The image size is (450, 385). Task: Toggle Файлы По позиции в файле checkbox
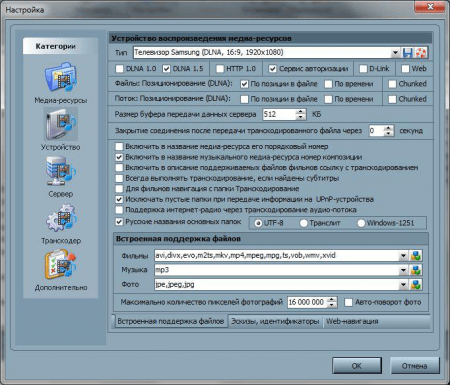pos(244,84)
